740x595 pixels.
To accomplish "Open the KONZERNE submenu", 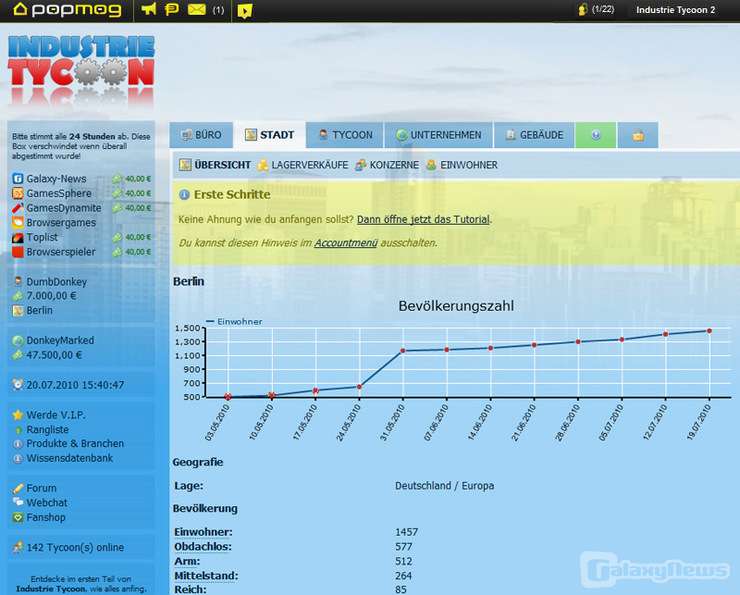I will pyautogui.click(x=387, y=165).
